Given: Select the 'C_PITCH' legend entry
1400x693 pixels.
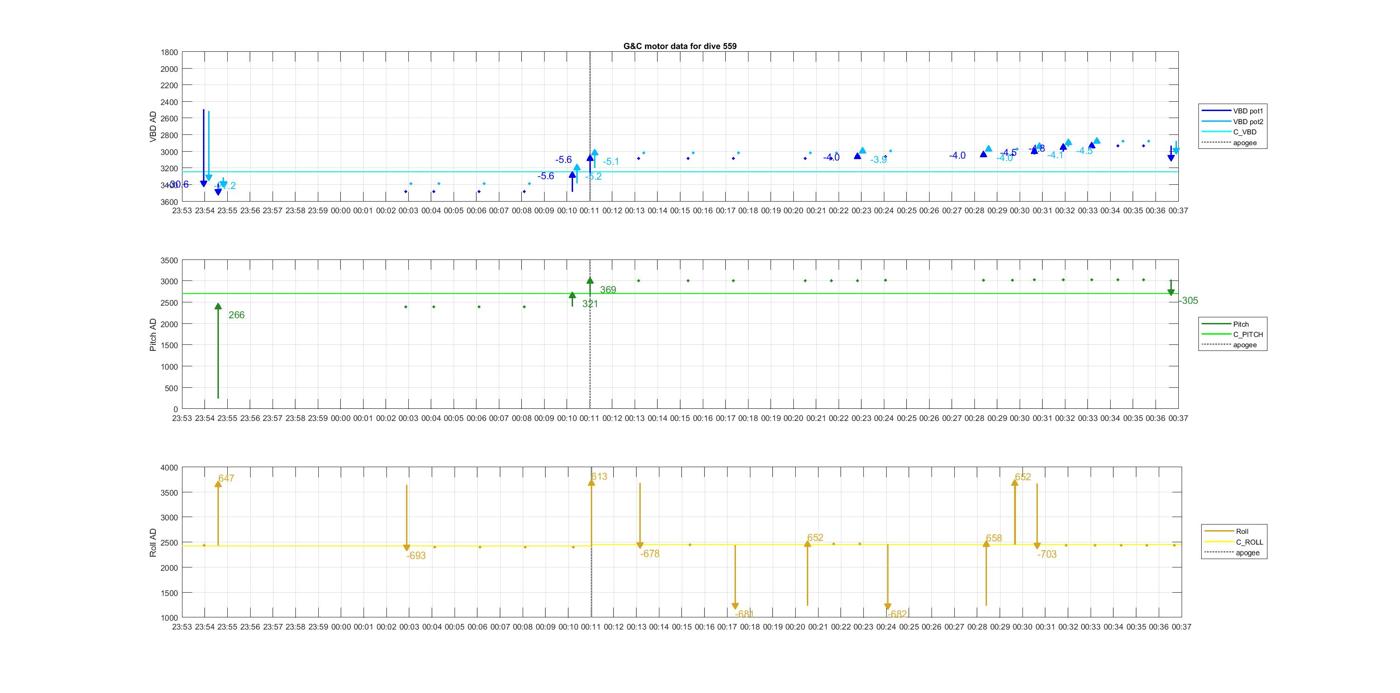Looking at the screenshot, I should 1231,334.
